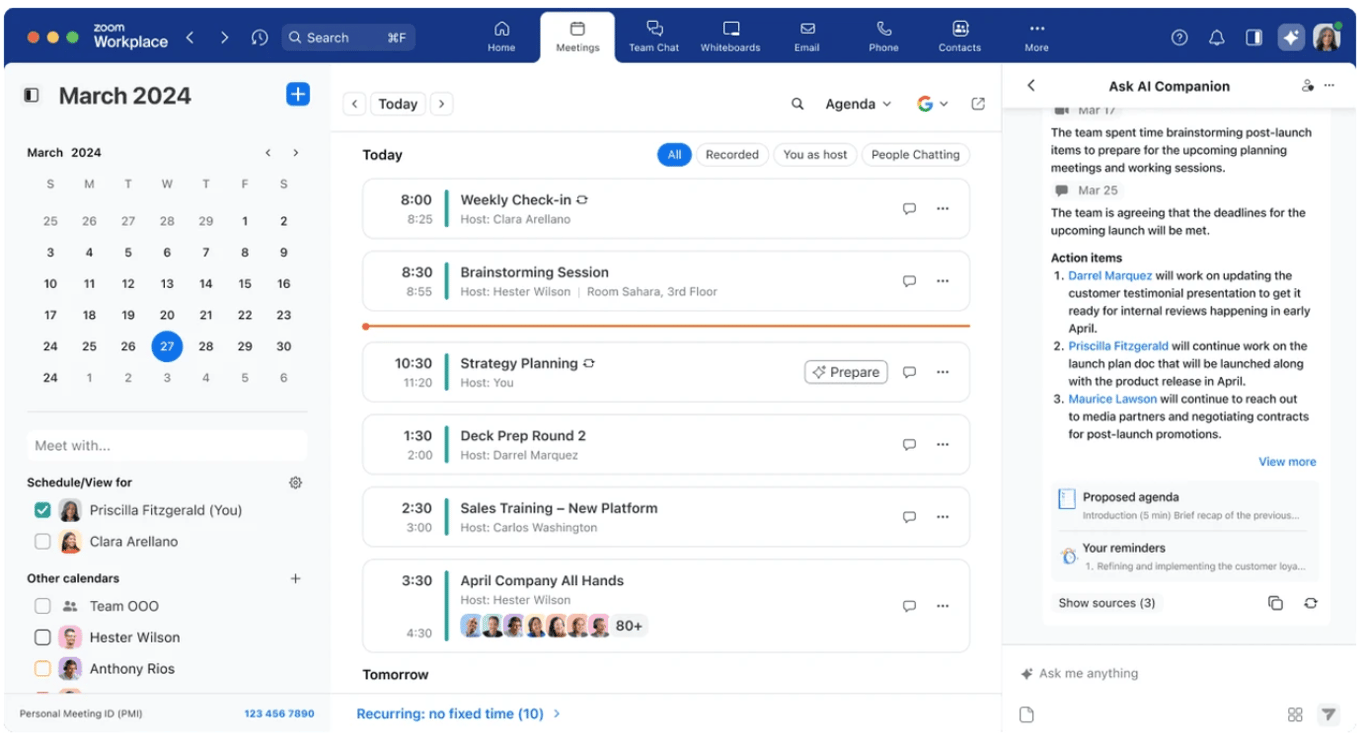Open calendar settings gear
This screenshot has width=1366, height=748.
point(295,483)
